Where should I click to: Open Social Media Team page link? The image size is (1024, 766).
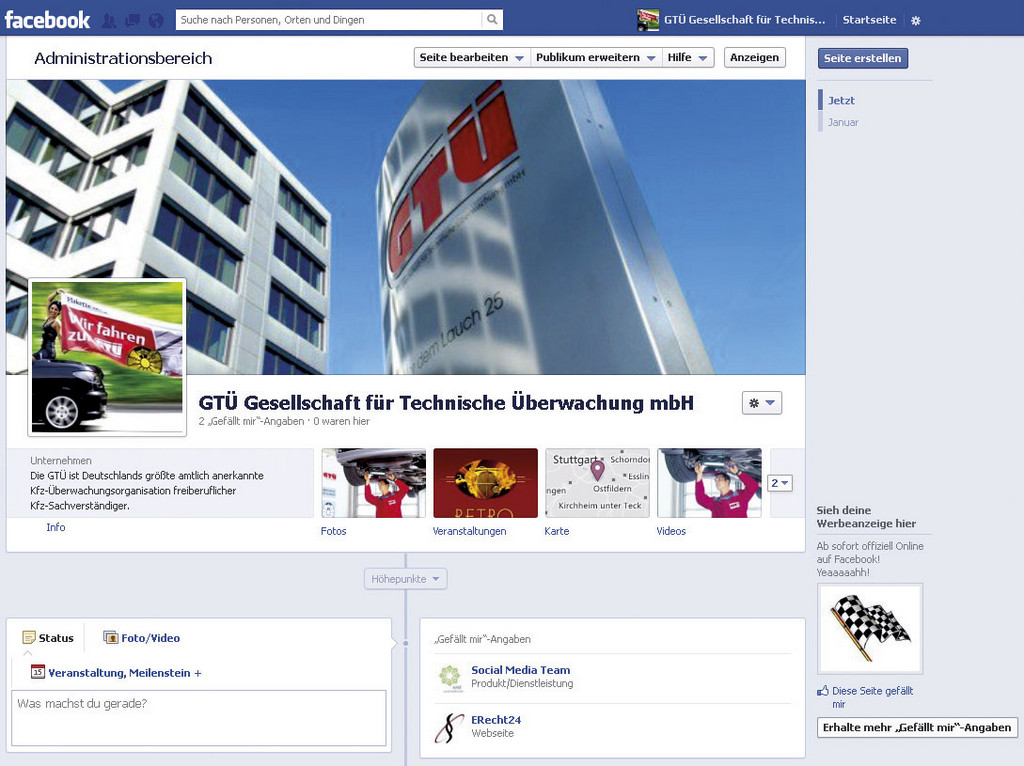520,670
